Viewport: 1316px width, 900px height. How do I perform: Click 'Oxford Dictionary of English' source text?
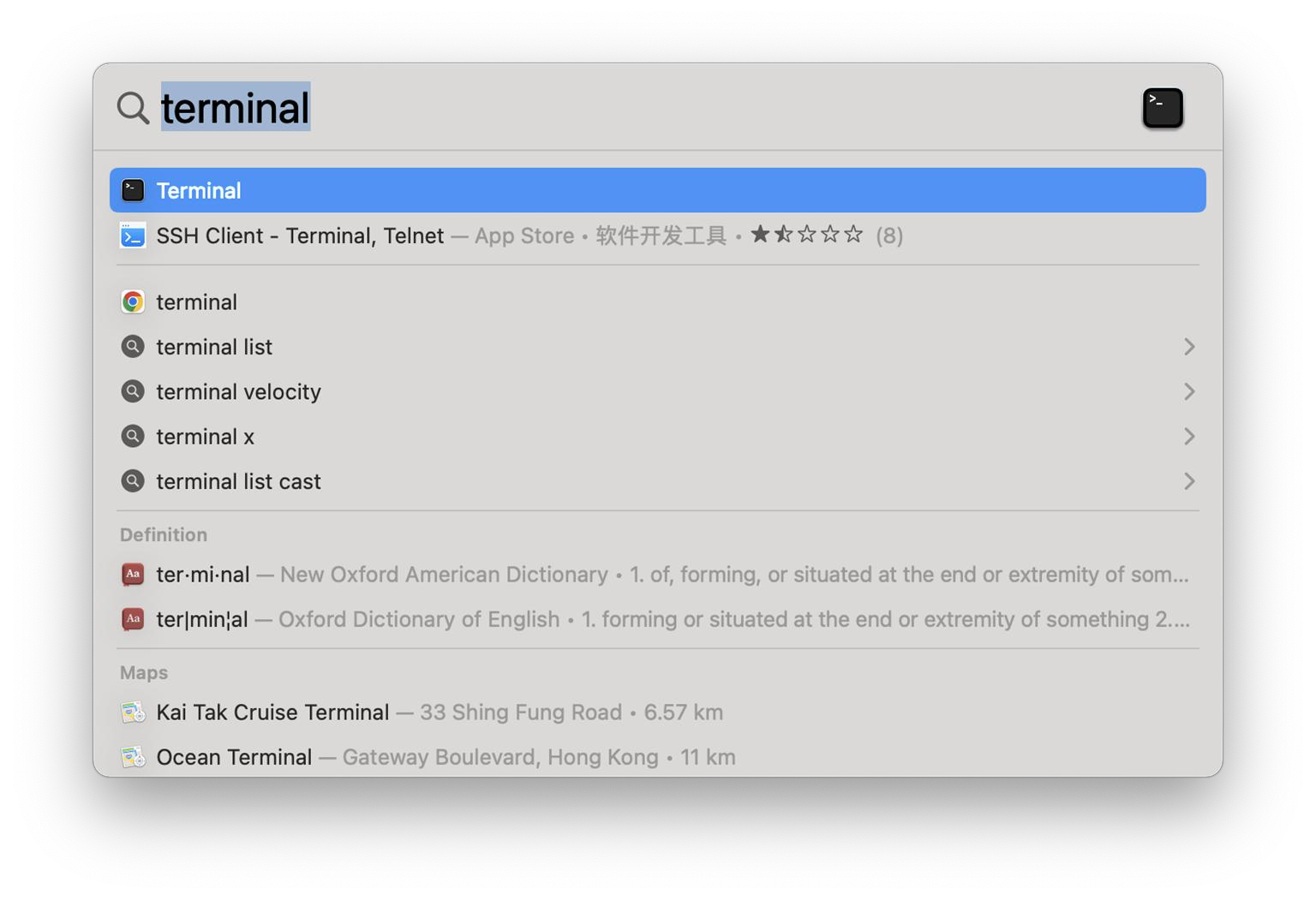[419, 619]
